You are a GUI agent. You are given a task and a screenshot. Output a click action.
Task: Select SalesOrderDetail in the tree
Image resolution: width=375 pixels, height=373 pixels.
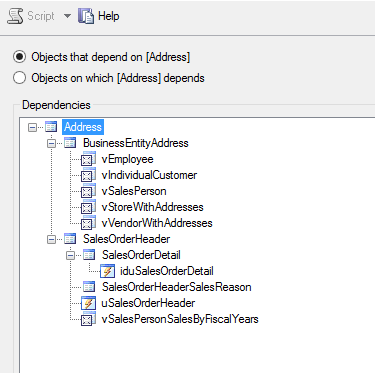pyautogui.click(x=141, y=255)
